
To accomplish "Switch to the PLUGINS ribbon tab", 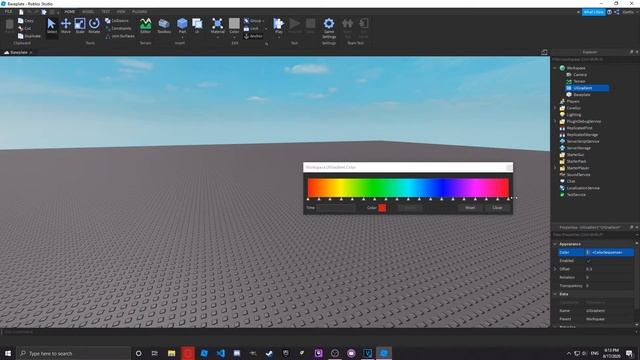I will click(140, 12).
